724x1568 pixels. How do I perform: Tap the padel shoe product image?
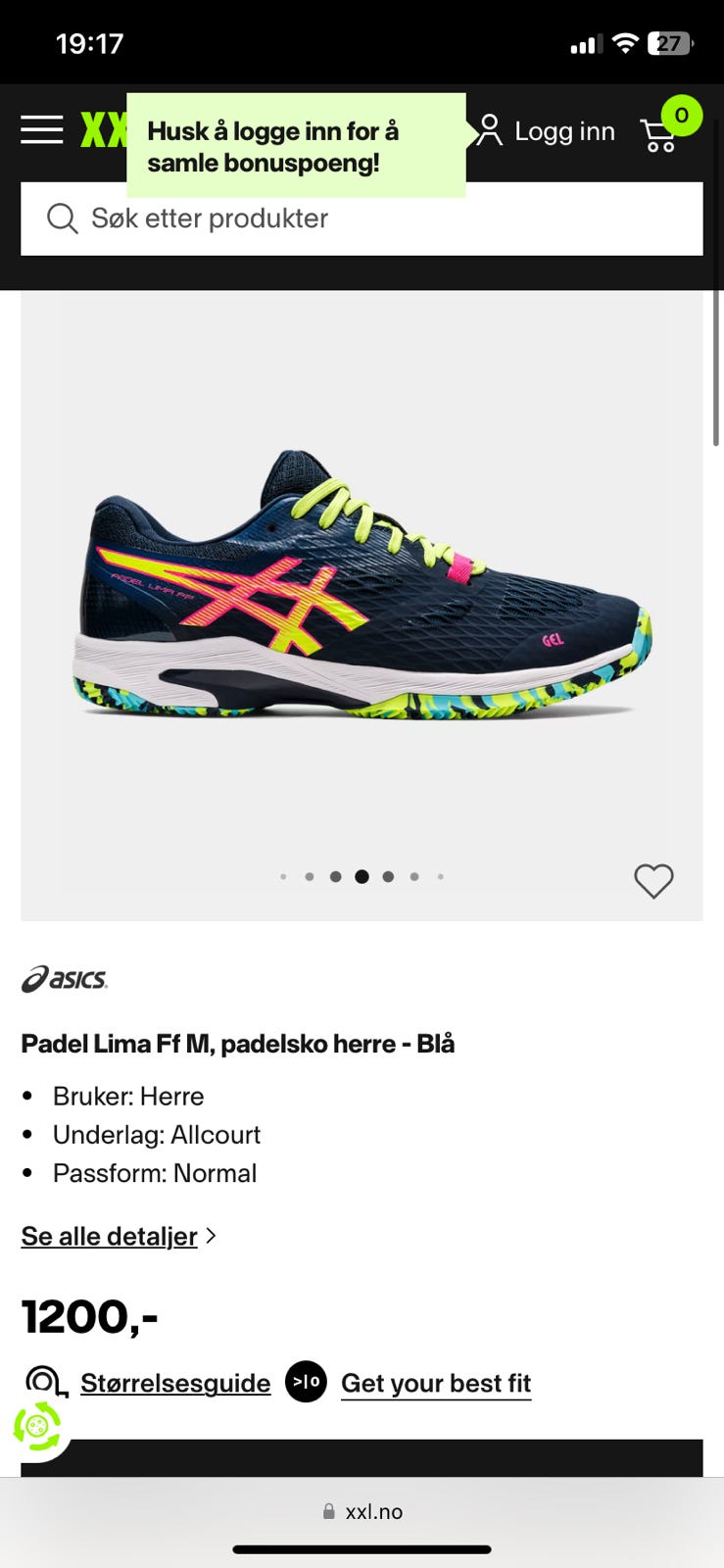(x=362, y=585)
